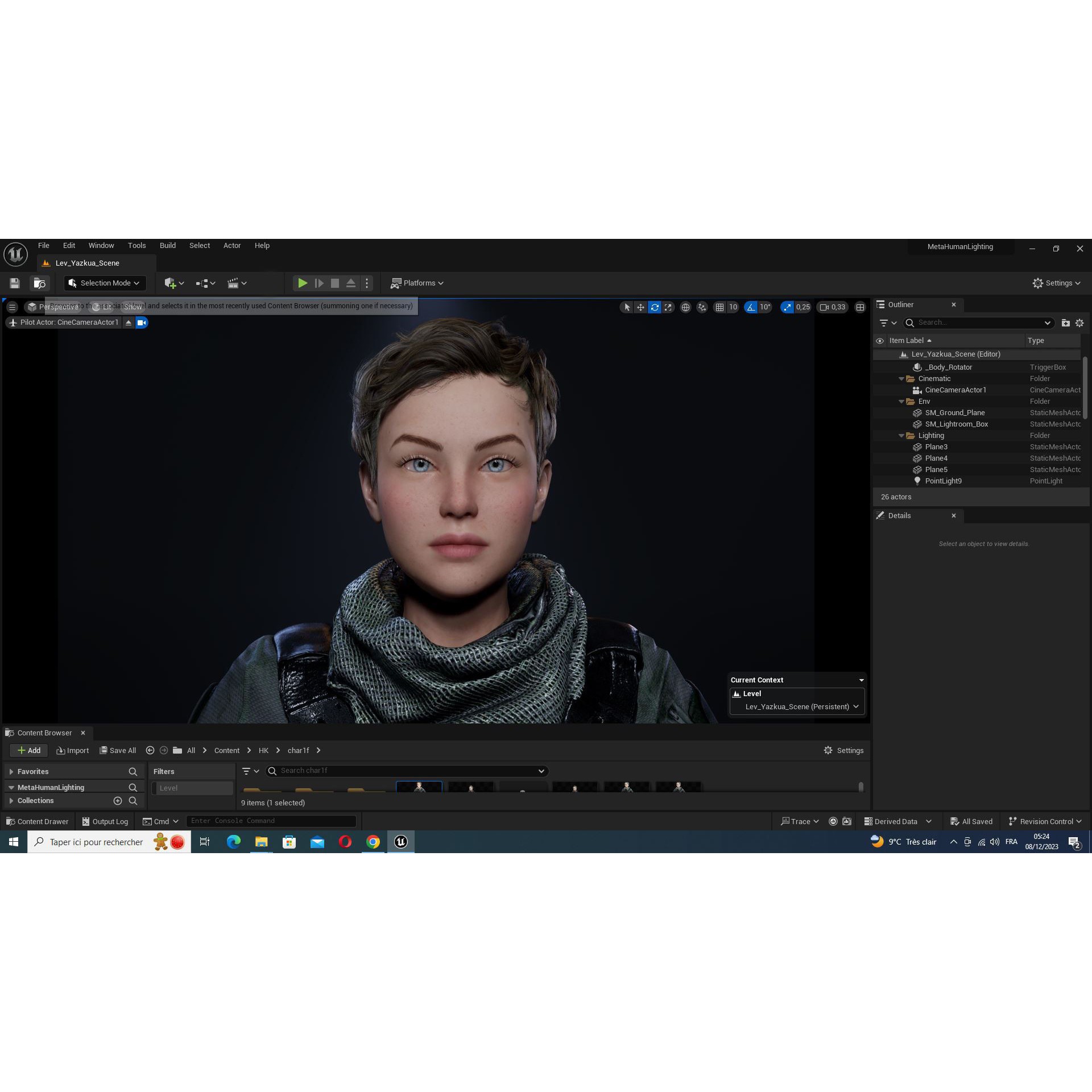Image resolution: width=1092 pixels, height=1092 pixels.
Task: Toggle the blue camera view button for pilot actor
Action: (x=142, y=322)
